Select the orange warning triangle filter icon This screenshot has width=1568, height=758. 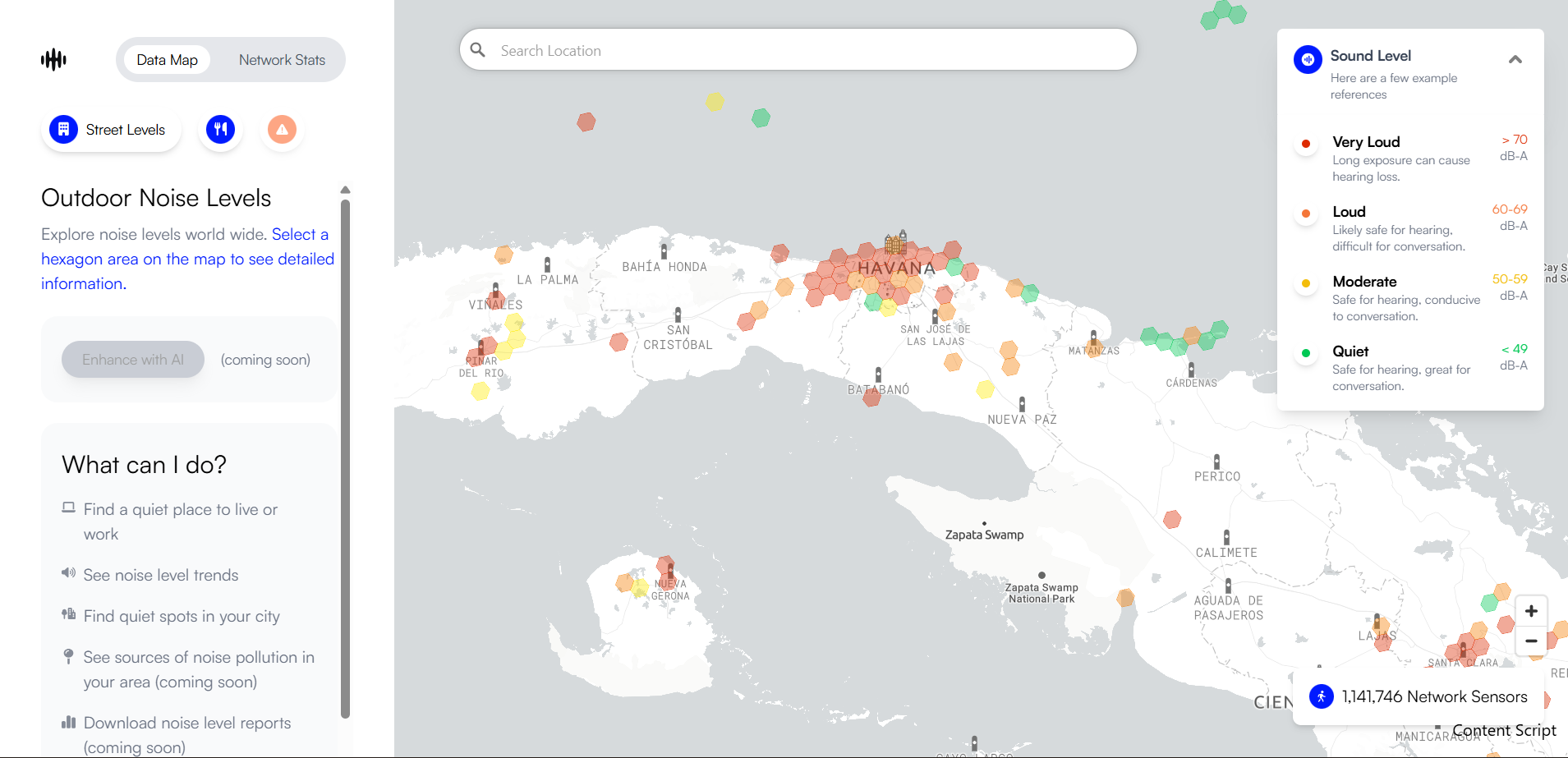[x=282, y=129]
